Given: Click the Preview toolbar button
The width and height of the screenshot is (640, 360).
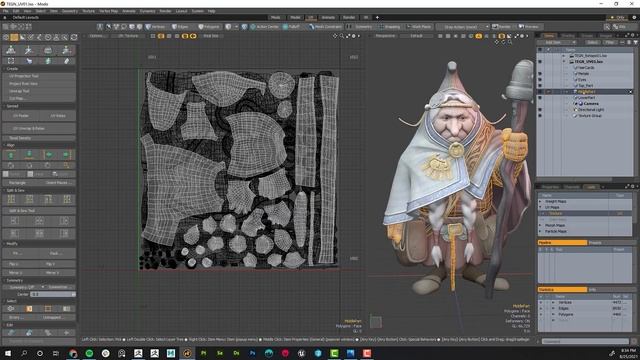Looking at the screenshot, I should click(529, 27).
